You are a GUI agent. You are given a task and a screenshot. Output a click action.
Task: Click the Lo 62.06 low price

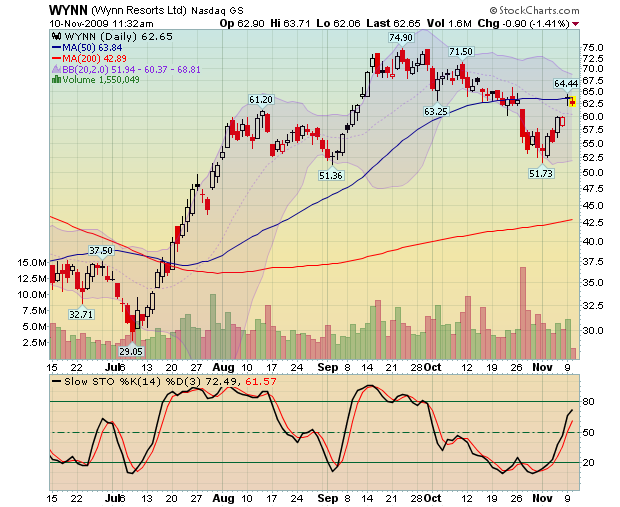338,24
